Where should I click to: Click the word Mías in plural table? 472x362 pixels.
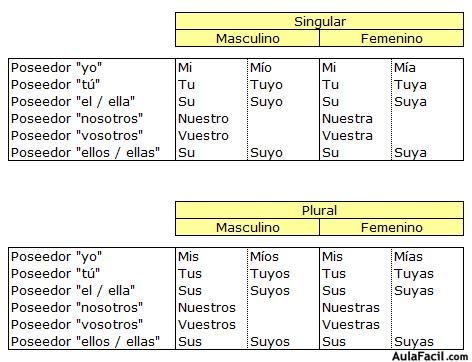[x=408, y=257]
